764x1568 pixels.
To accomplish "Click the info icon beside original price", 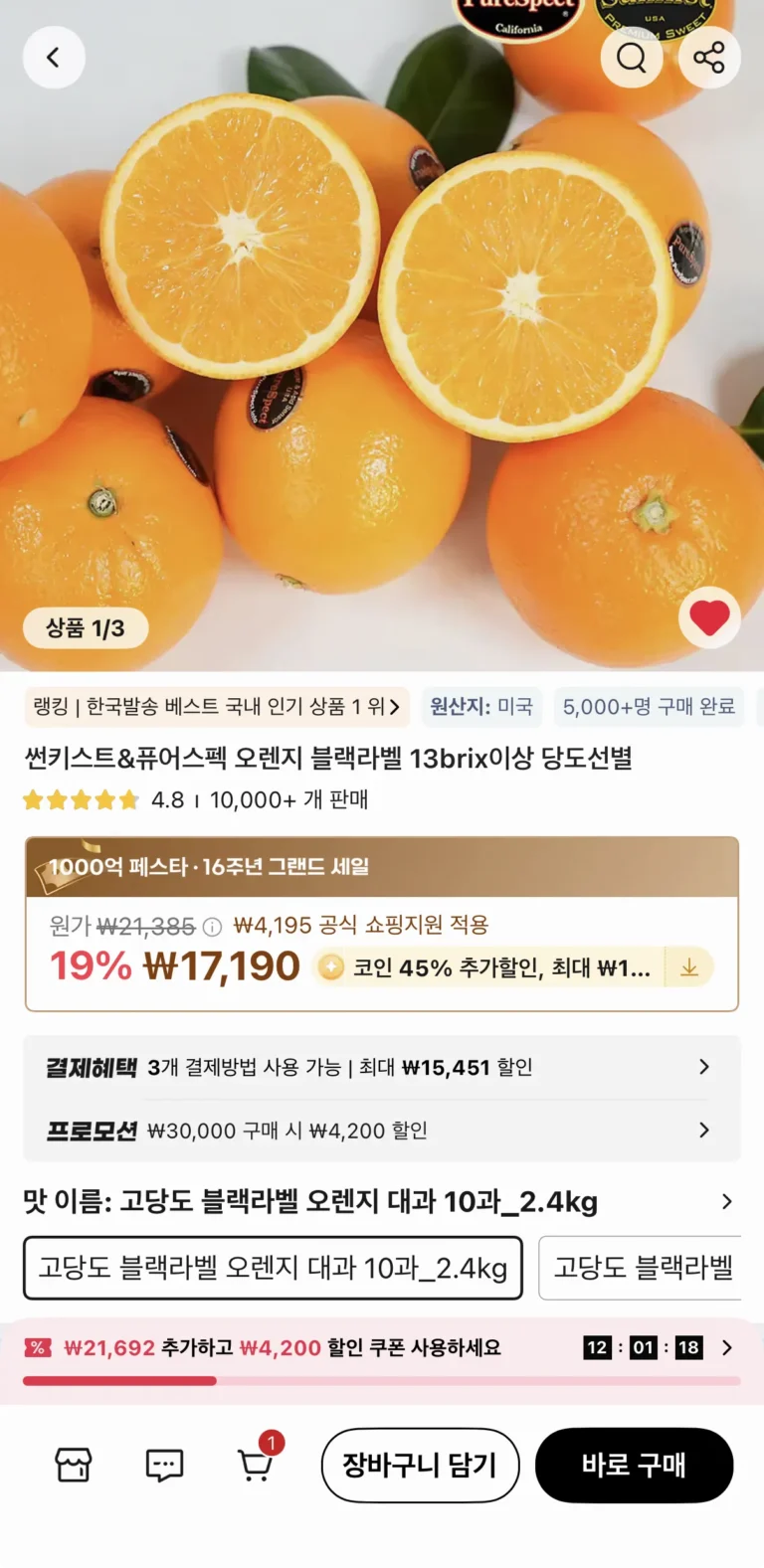I will [x=212, y=927].
